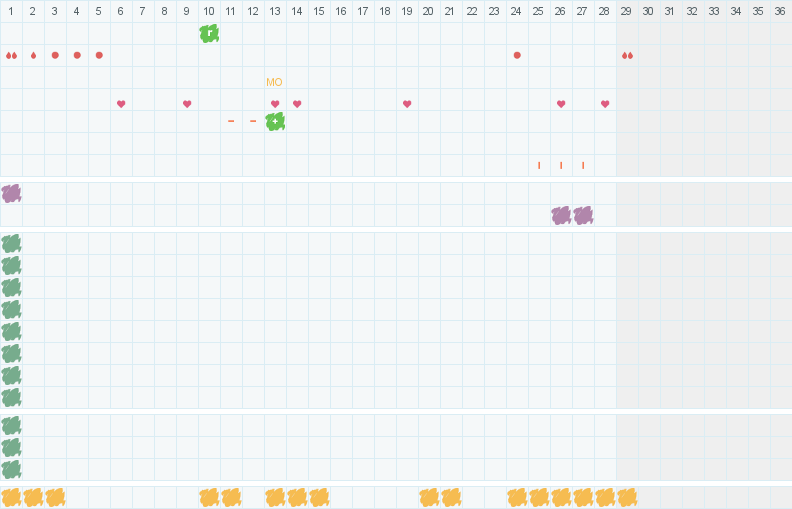Click the heart icon on day 28
Image resolution: width=792 pixels, height=509 pixels.
[605, 104]
